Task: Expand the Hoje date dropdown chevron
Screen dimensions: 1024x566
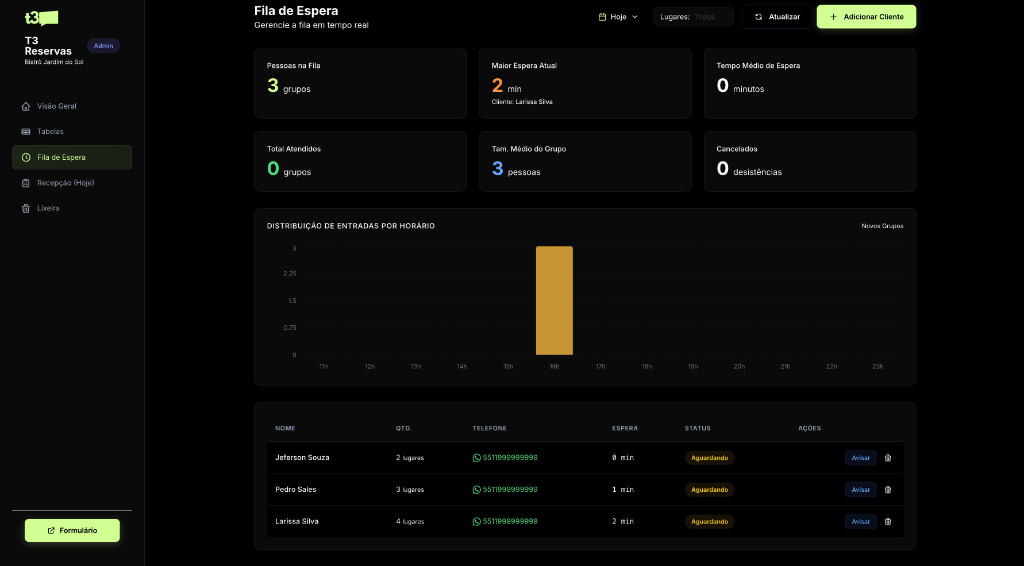Action: pyautogui.click(x=635, y=17)
